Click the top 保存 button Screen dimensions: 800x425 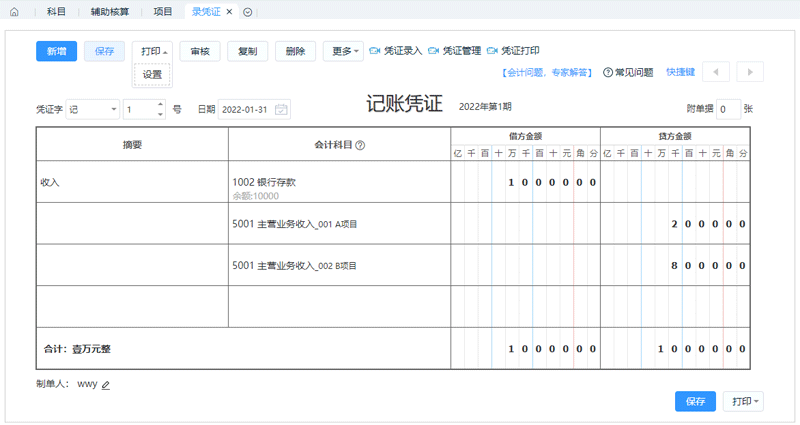tap(105, 51)
